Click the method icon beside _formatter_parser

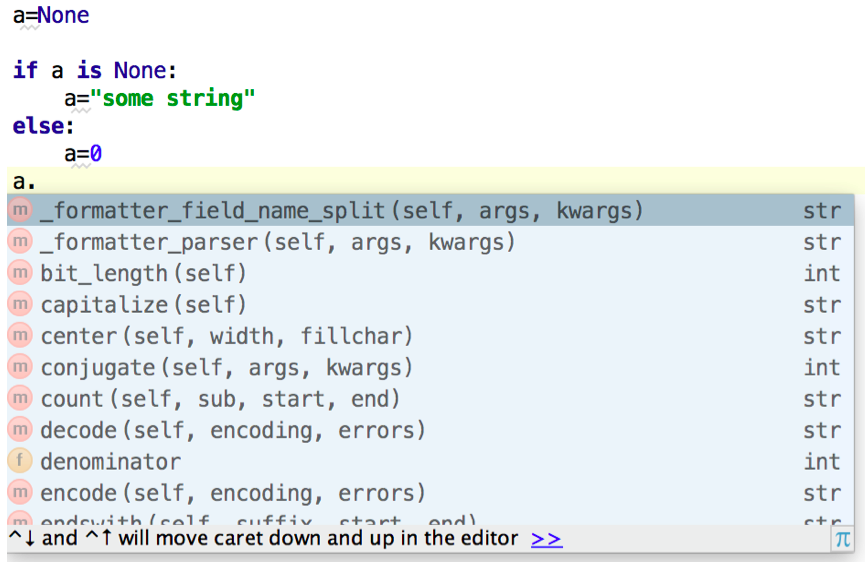pos(20,242)
